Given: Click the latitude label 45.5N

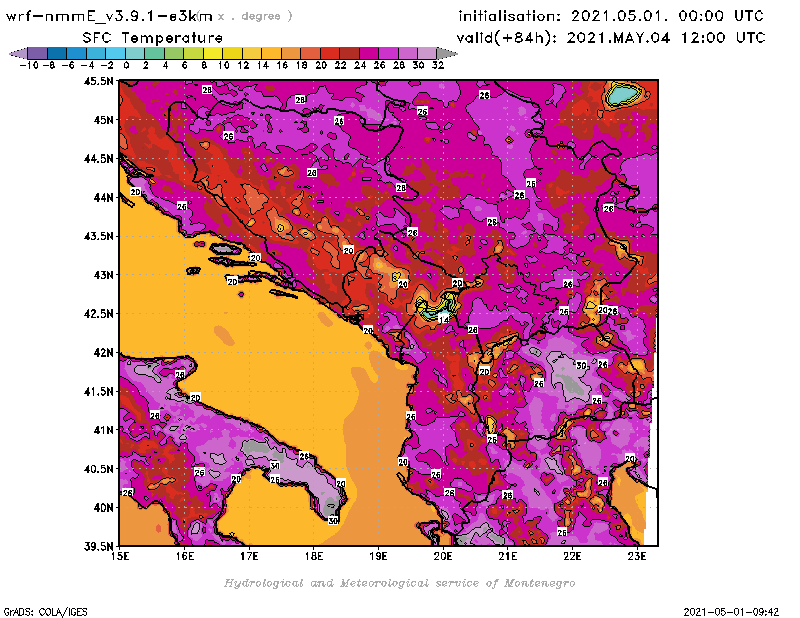Looking at the screenshot, I should (x=98, y=81).
